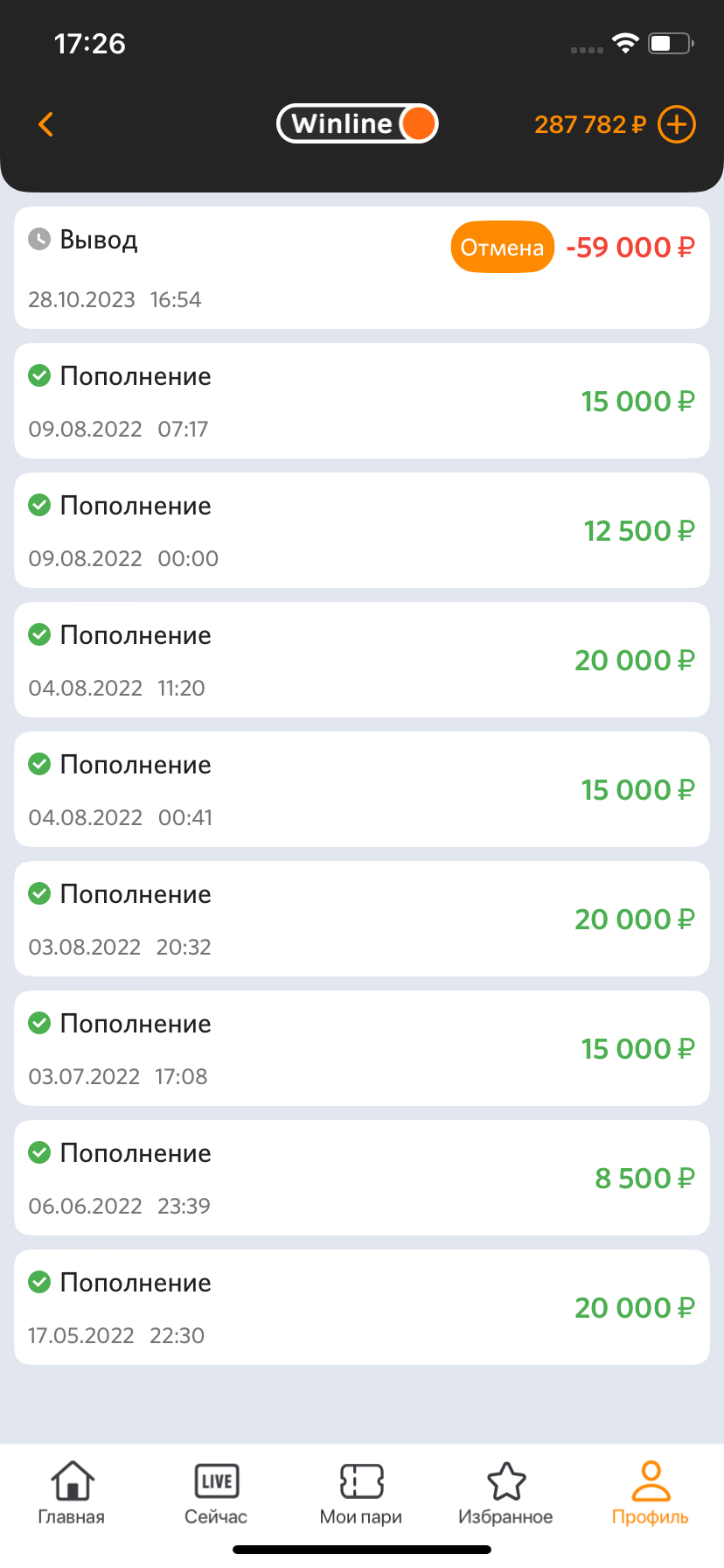Tap the -59 000 ₽ withdrawal amount

[630, 248]
